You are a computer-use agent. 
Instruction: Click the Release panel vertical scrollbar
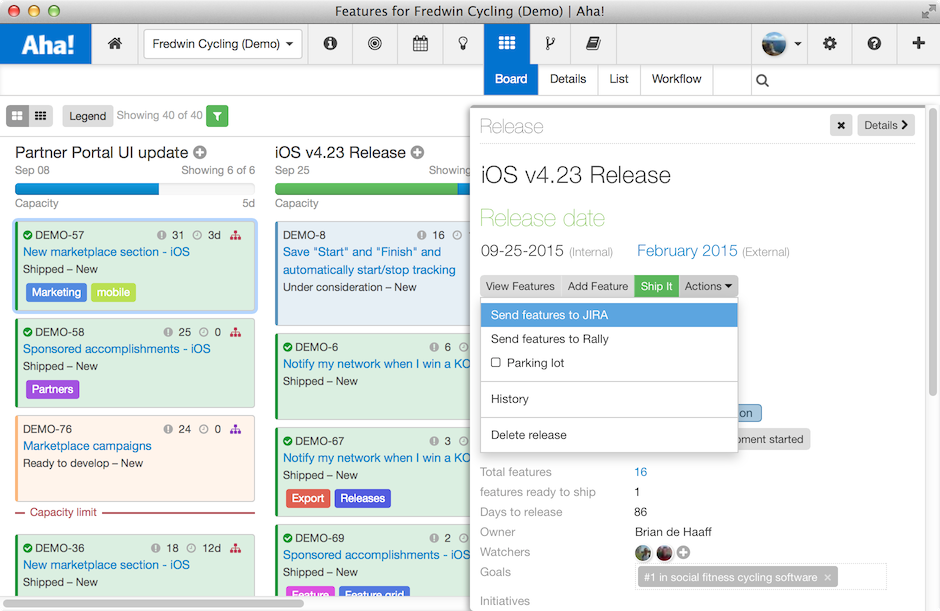coord(932,252)
